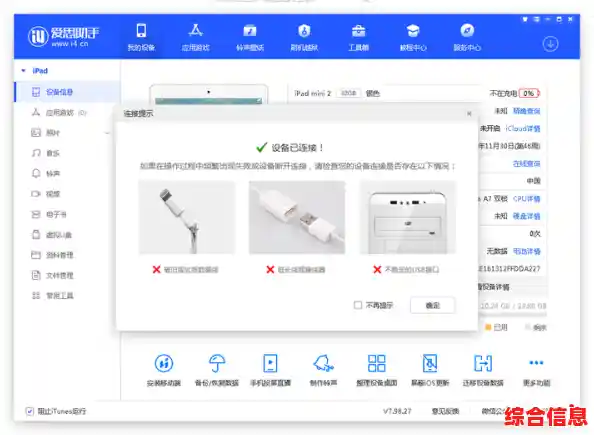594x435 pixels.
Task: Click Install Mobile Client (安装移动端) icon
Action: (x=164, y=363)
